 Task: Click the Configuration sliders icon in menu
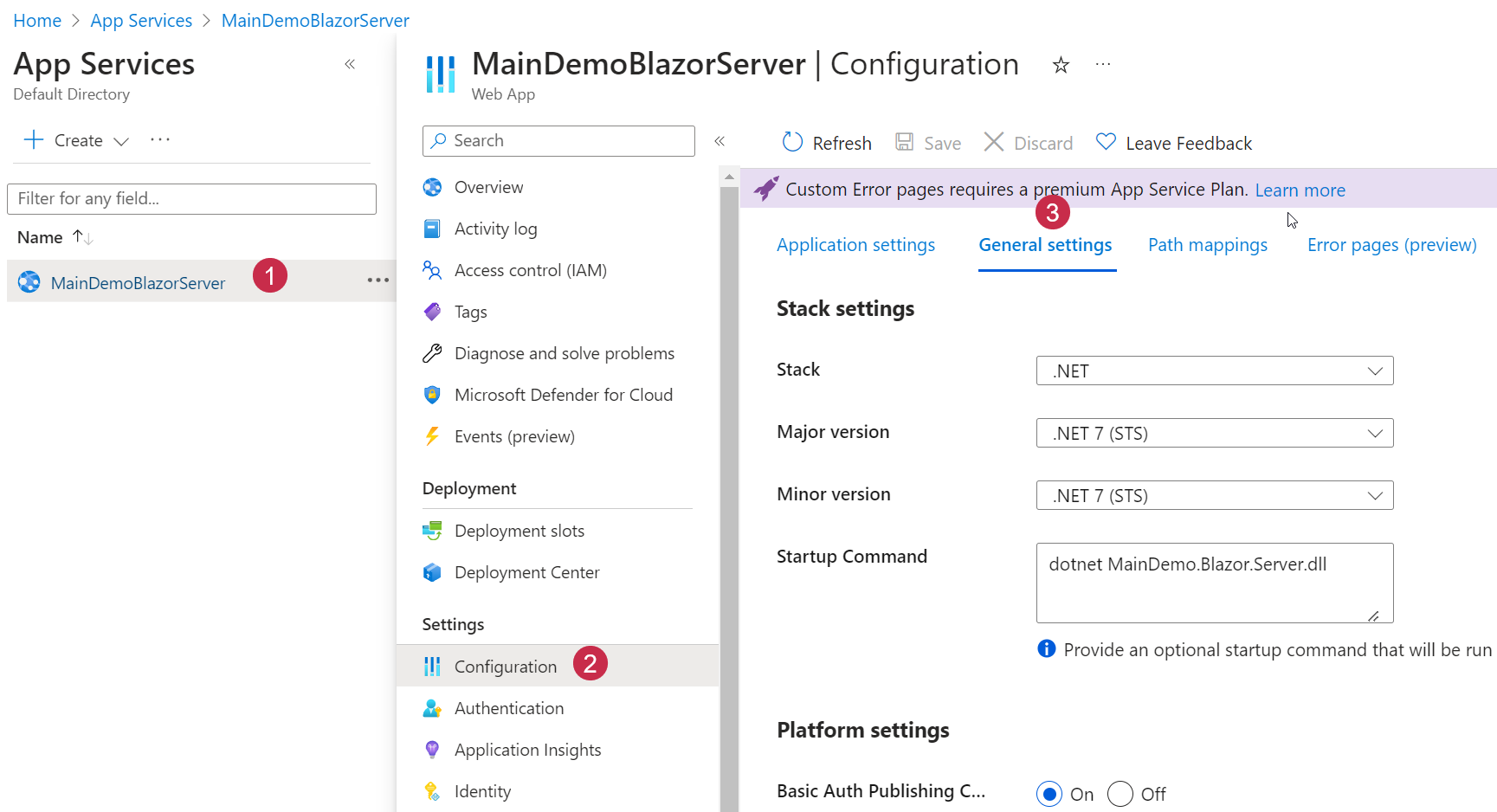click(x=432, y=667)
